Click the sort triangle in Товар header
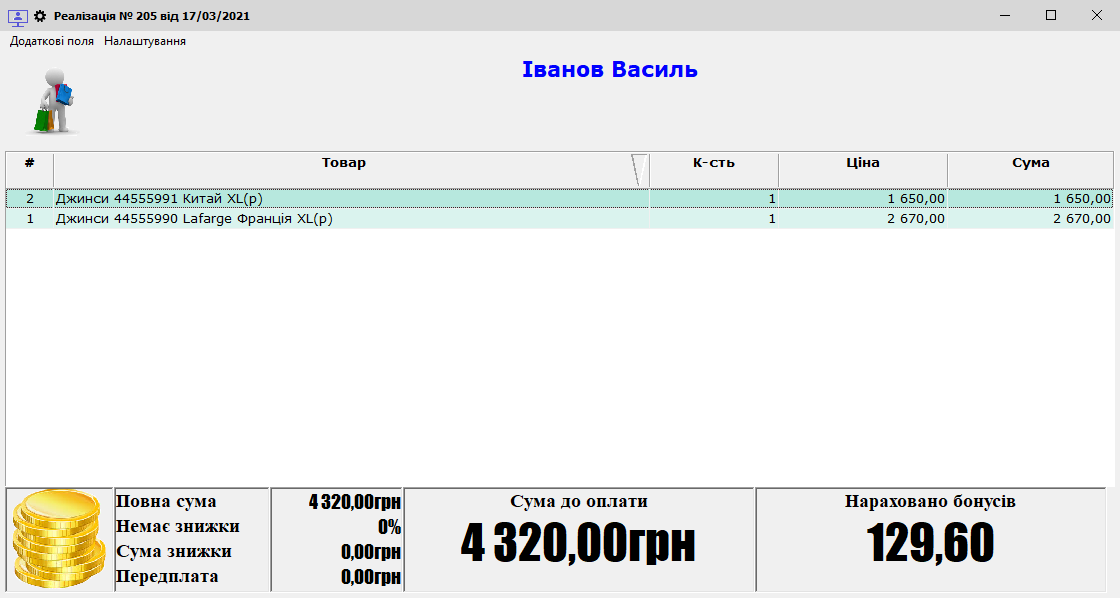The width and height of the screenshot is (1120, 598). (x=639, y=169)
